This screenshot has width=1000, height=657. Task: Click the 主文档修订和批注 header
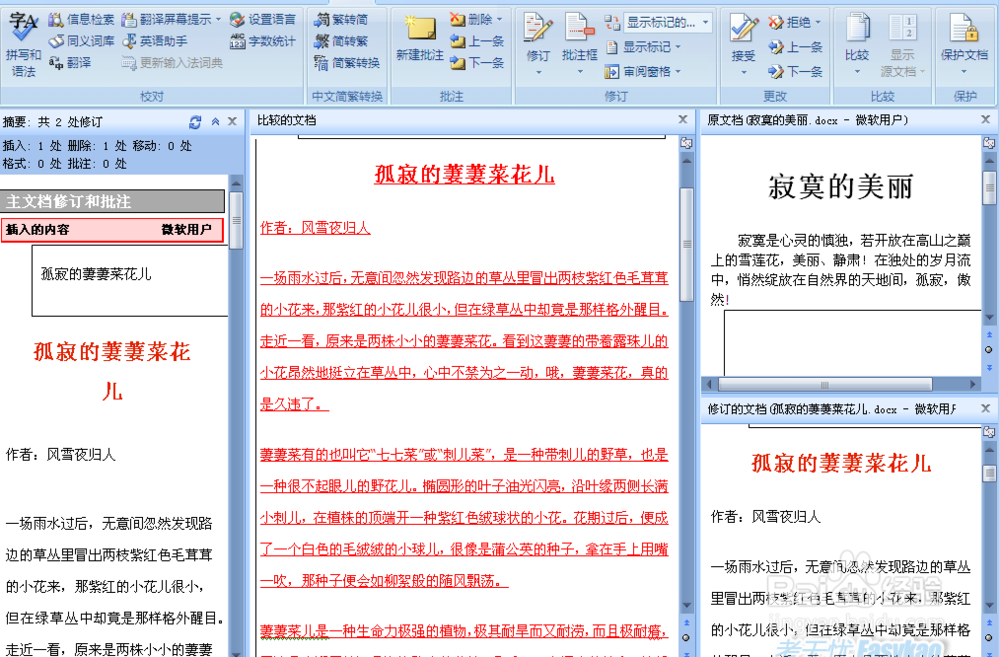point(112,202)
